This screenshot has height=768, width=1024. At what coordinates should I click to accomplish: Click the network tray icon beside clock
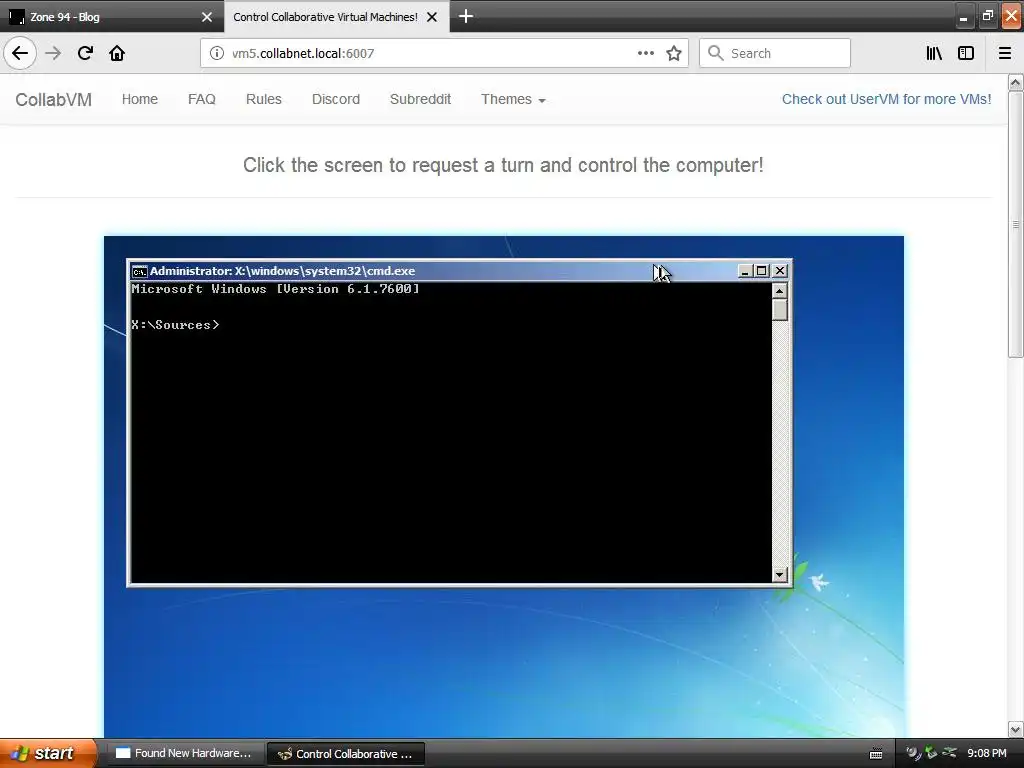tap(950, 753)
